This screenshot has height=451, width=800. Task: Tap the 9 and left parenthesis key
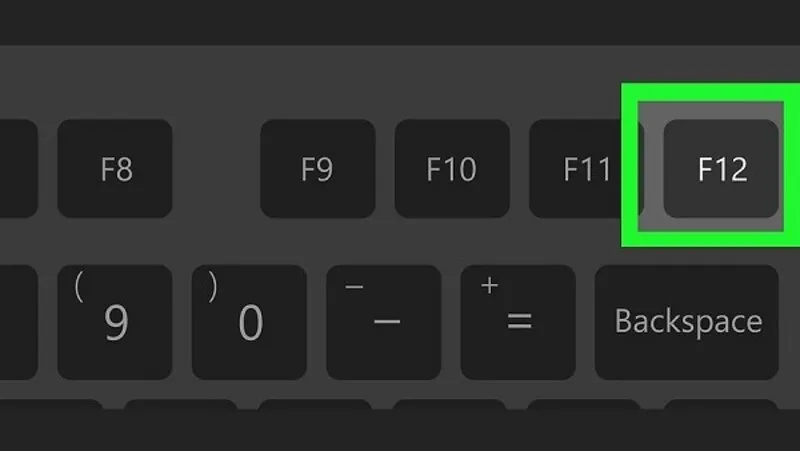click(x=115, y=322)
